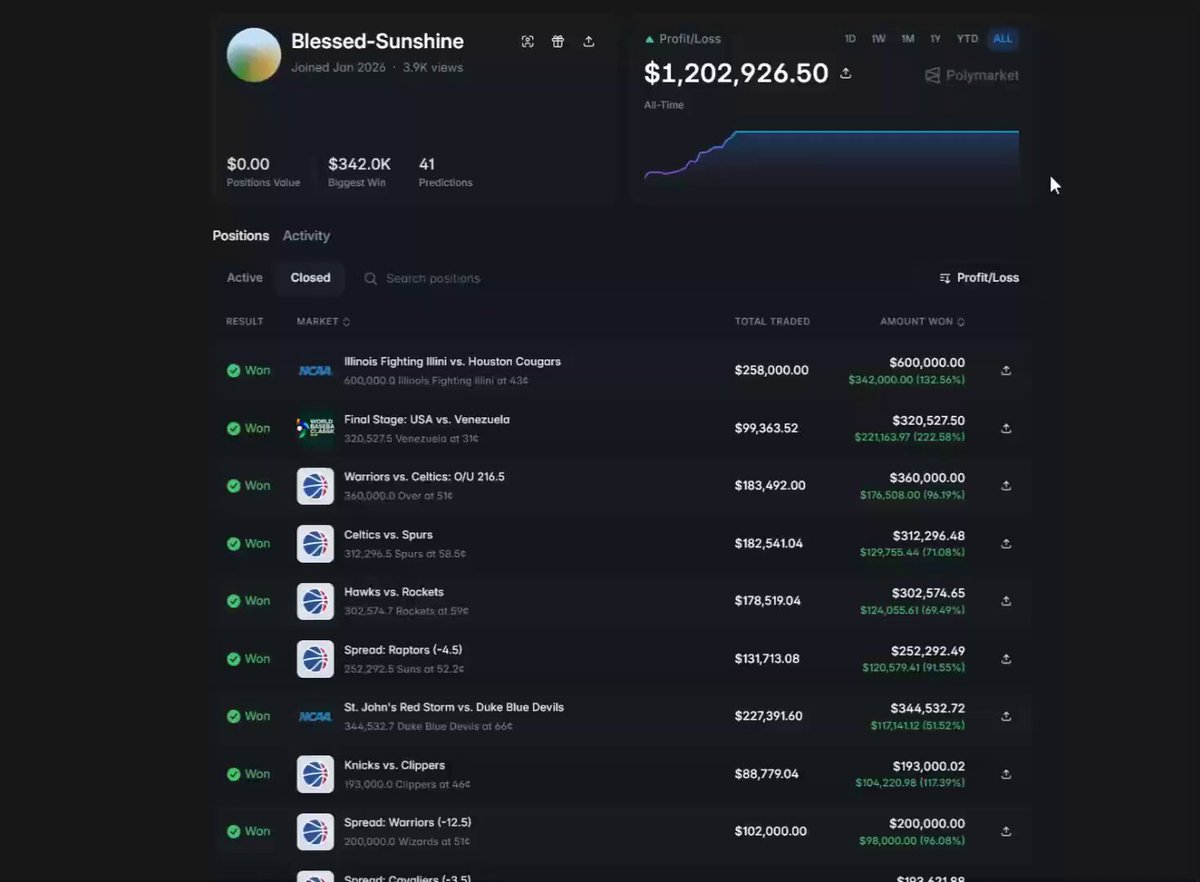This screenshot has width=1200, height=882.
Task: Open the Knicks vs. Clippers market
Action: 394,765
